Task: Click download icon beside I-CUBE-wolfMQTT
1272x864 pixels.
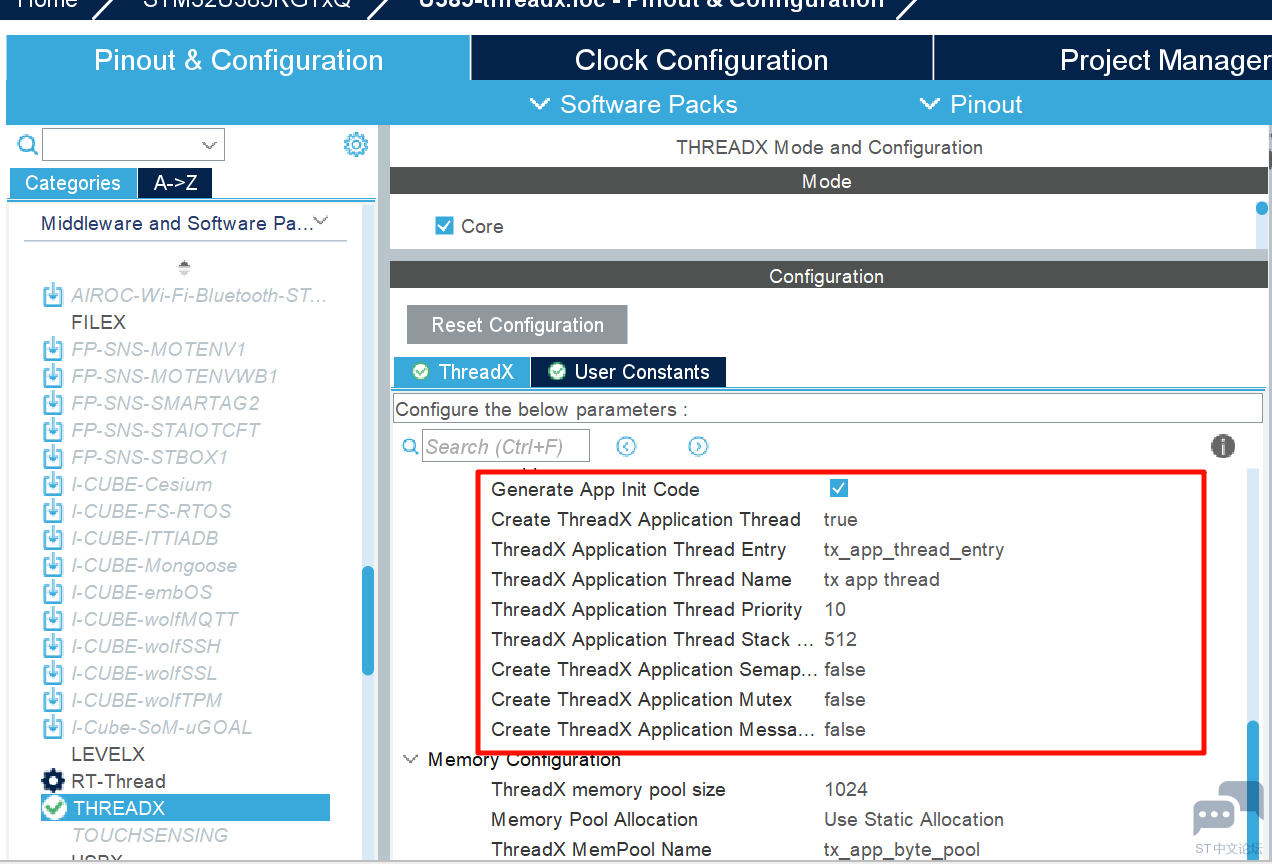Action: tap(52, 620)
